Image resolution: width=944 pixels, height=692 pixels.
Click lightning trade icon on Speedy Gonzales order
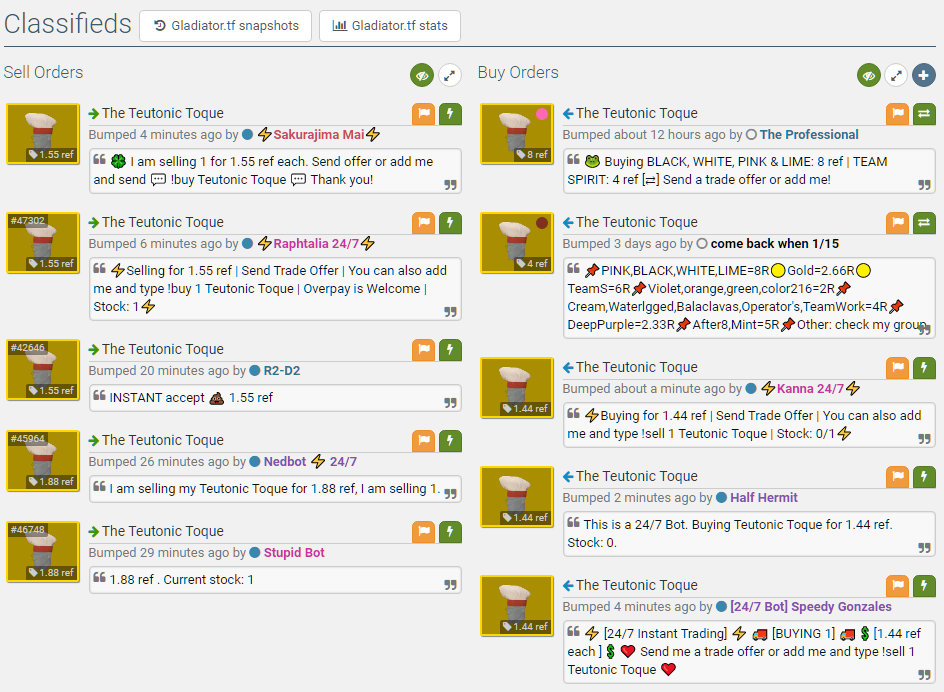point(924,586)
